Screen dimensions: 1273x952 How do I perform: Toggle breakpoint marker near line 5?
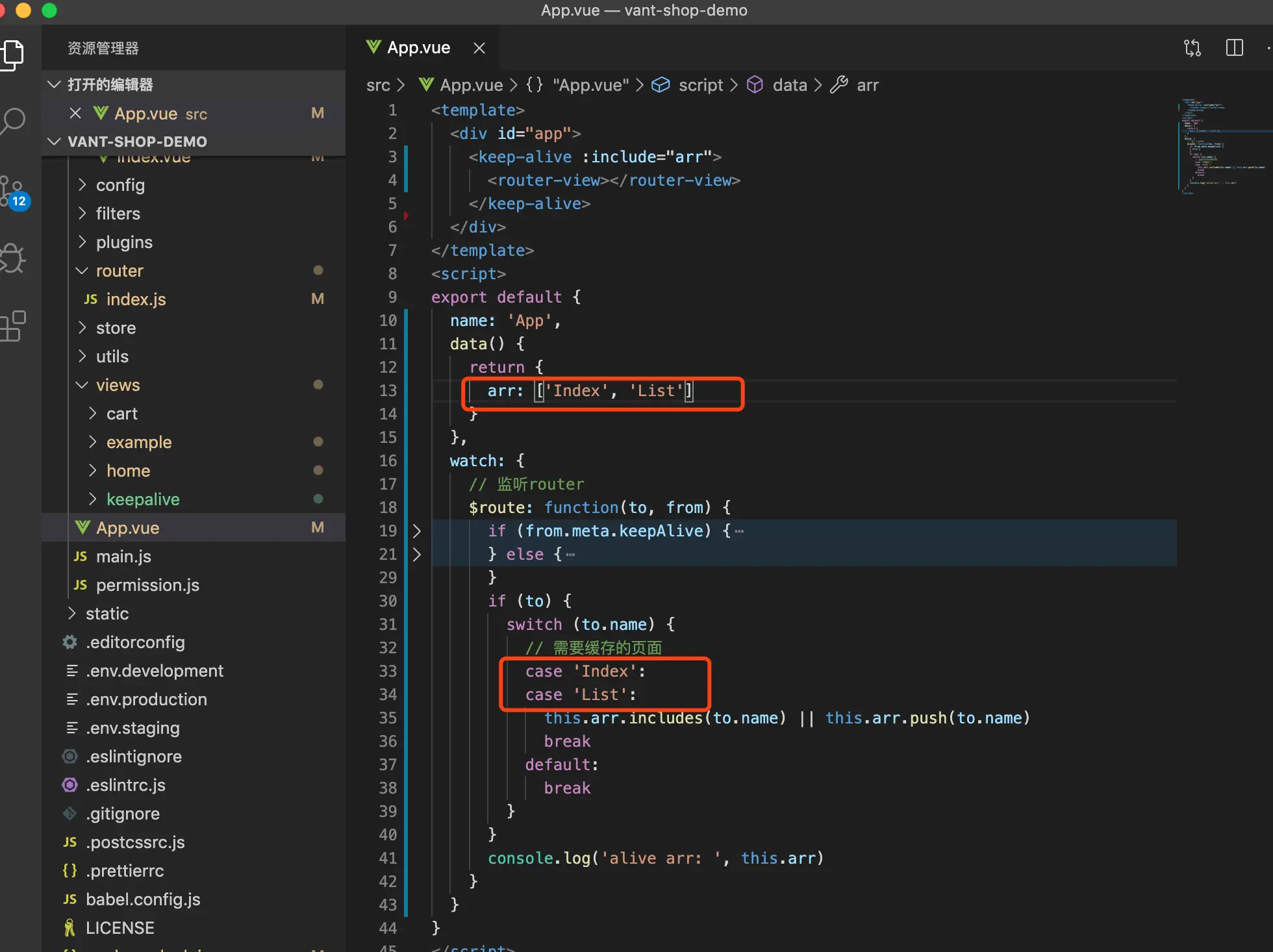407,214
